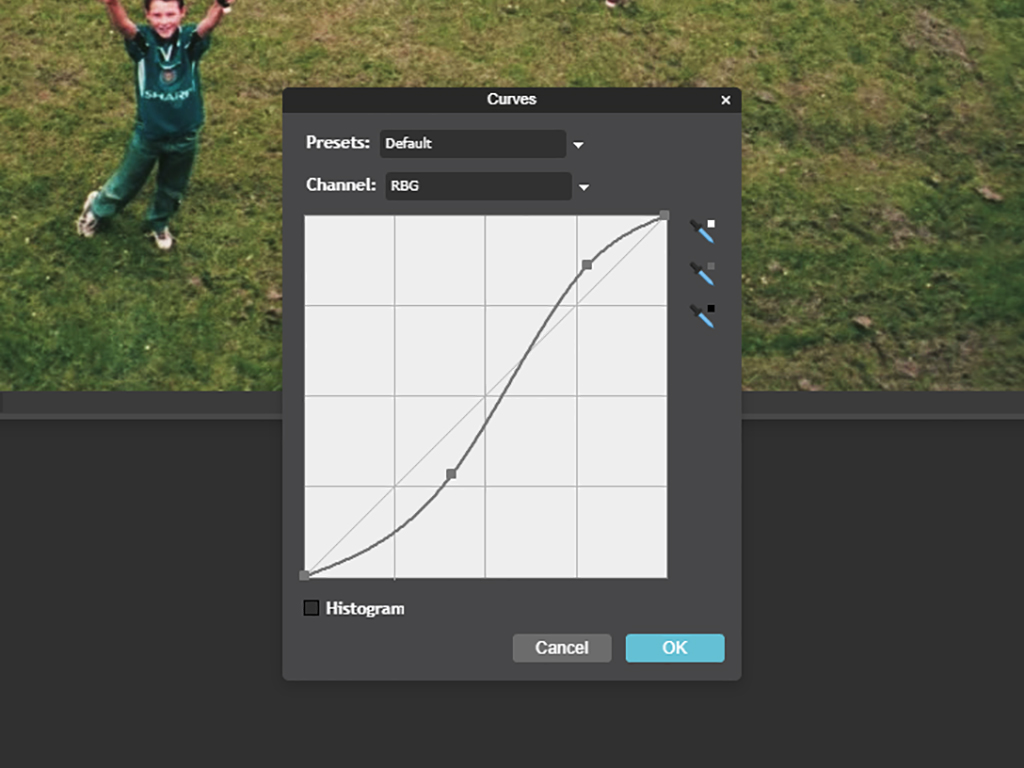Close the Curves dialog with X

(x=726, y=100)
